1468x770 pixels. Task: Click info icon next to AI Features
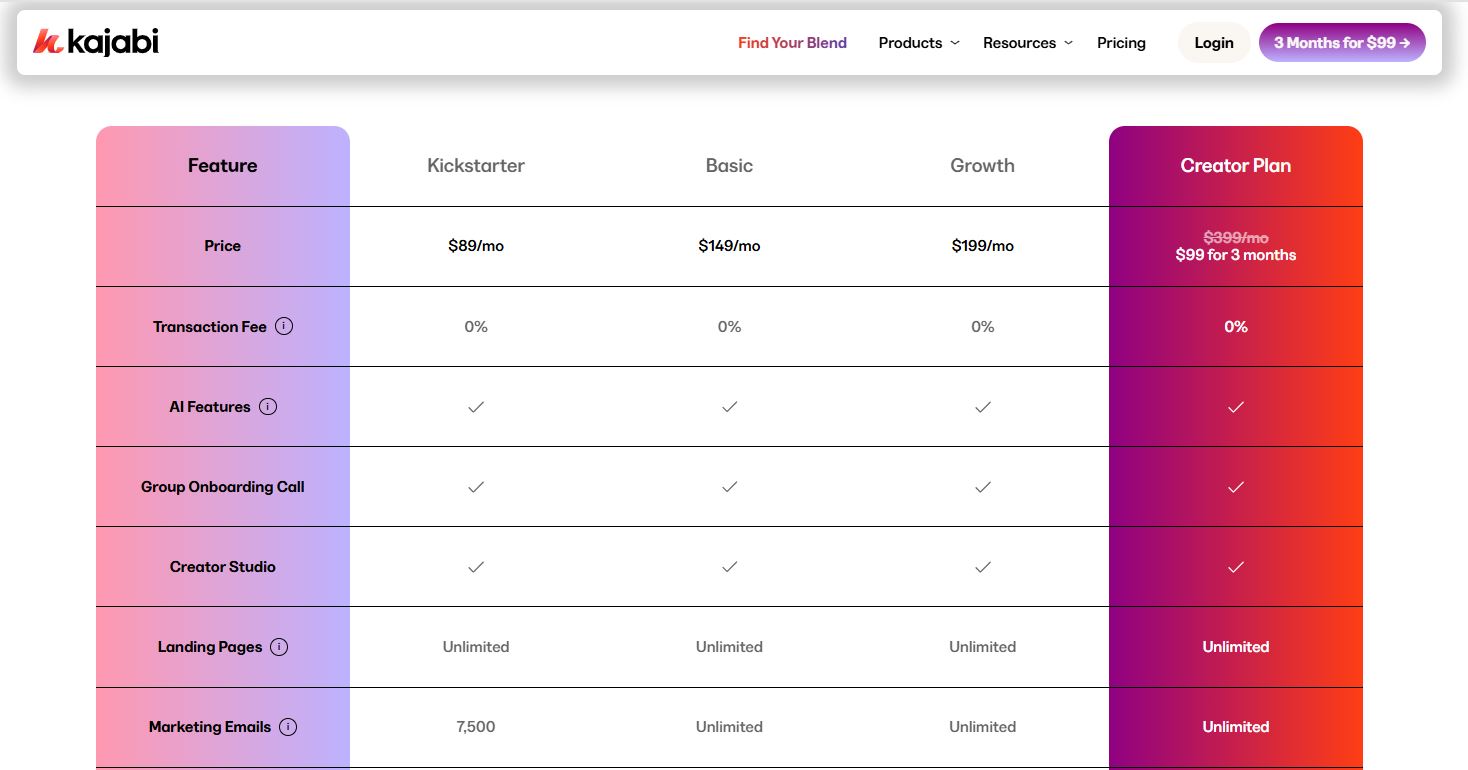(268, 406)
